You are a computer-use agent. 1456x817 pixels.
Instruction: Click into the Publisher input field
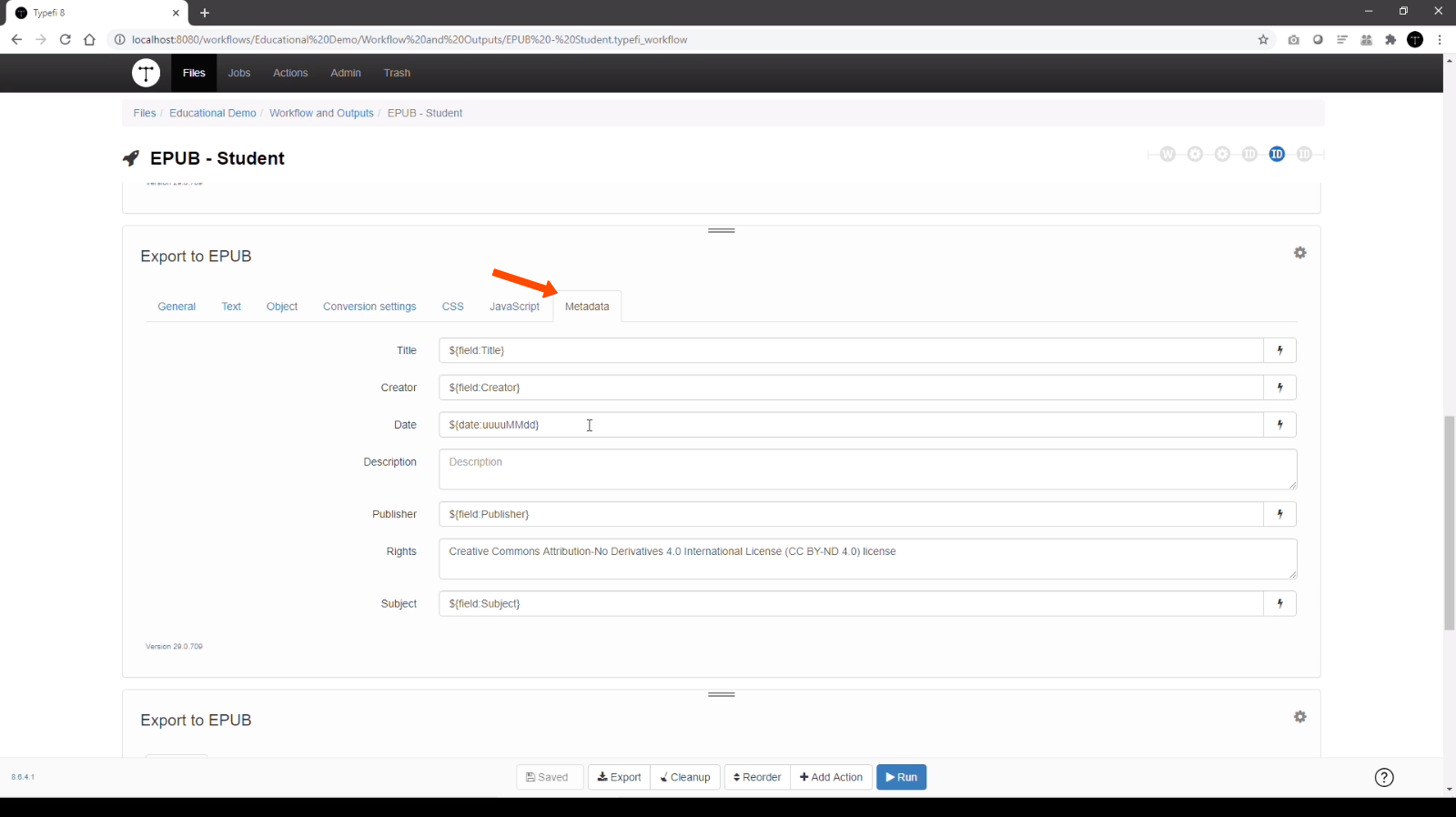click(x=851, y=514)
